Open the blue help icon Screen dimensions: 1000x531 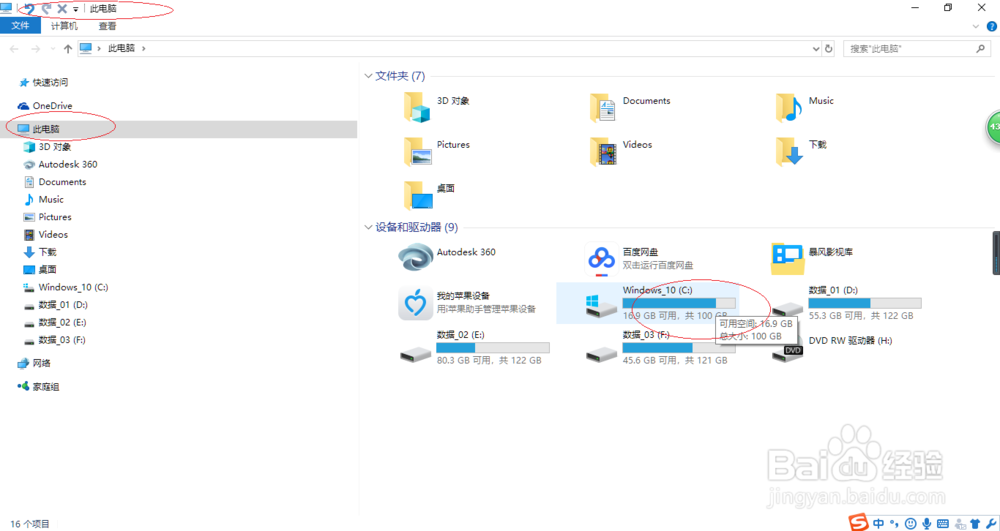(x=992, y=26)
